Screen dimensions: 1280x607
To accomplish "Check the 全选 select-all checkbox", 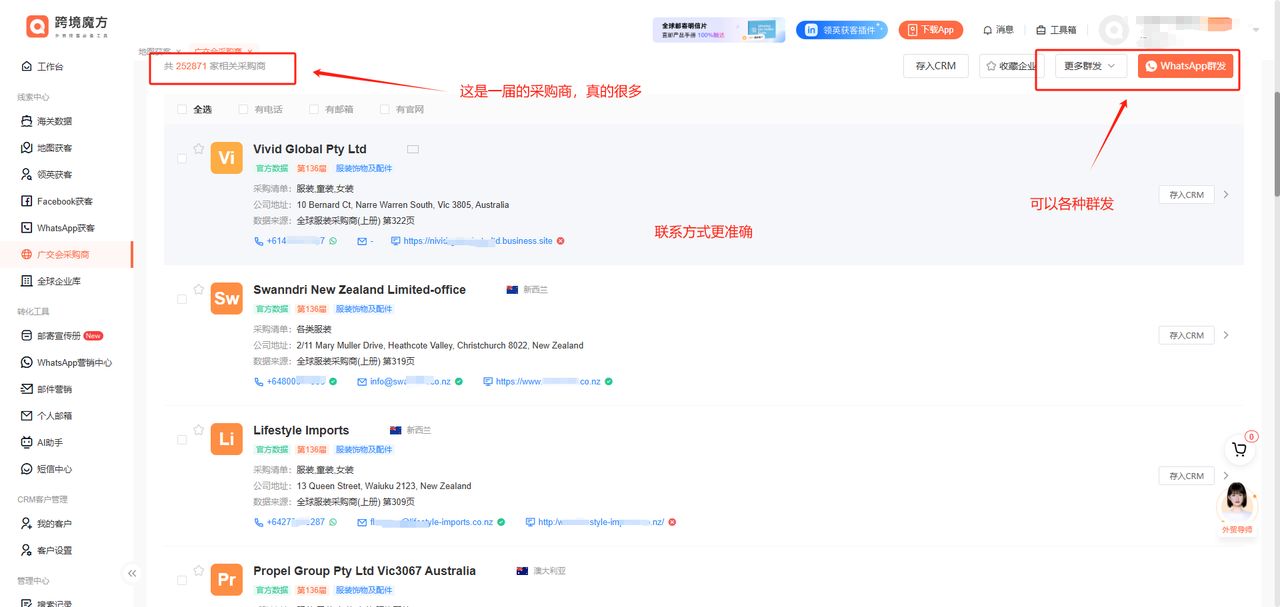I will tap(181, 110).
